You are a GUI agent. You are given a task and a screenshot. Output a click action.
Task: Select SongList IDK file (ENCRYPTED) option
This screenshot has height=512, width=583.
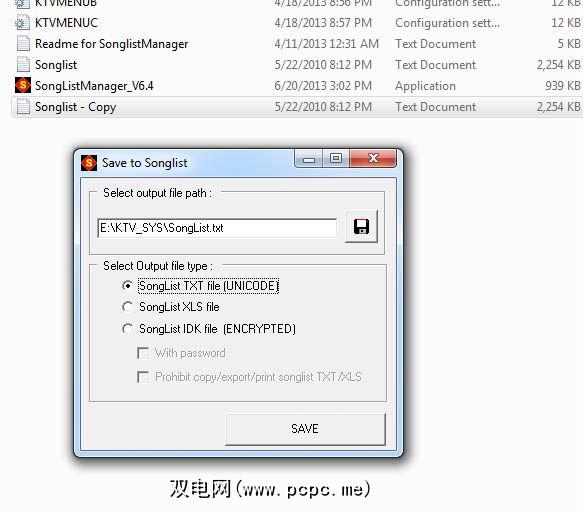pyautogui.click(x=127, y=329)
